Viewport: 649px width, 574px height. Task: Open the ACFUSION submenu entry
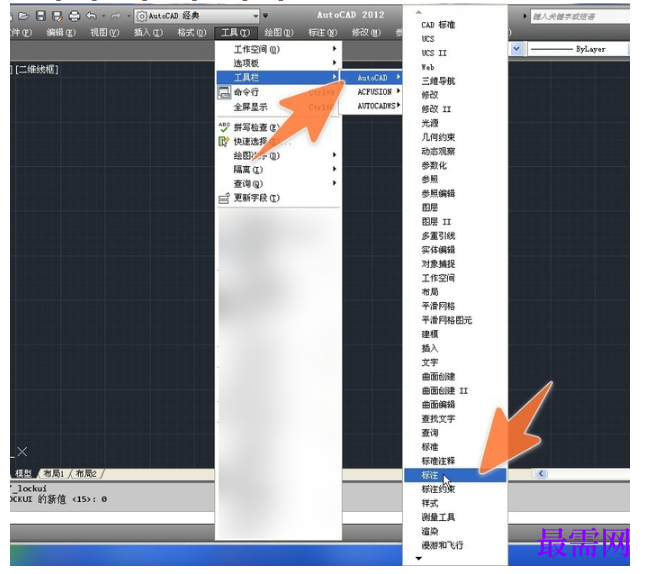(371, 91)
